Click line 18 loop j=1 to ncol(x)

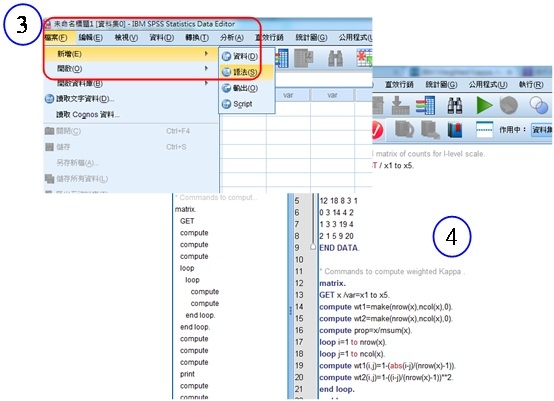[x=352, y=354]
